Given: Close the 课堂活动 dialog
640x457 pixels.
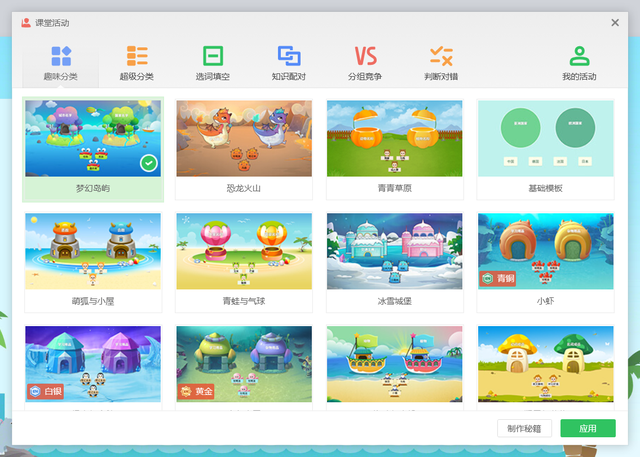Looking at the screenshot, I should pyautogui.click(x=615, y=22).
